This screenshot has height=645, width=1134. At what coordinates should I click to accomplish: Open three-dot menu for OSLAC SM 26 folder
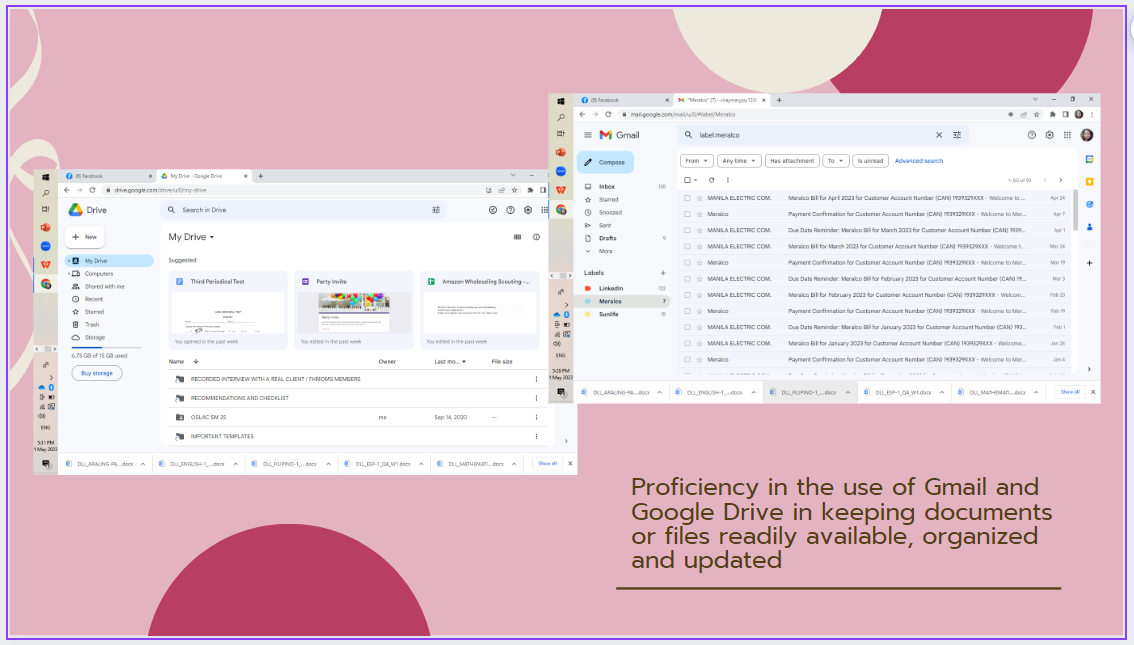point(536,417)
